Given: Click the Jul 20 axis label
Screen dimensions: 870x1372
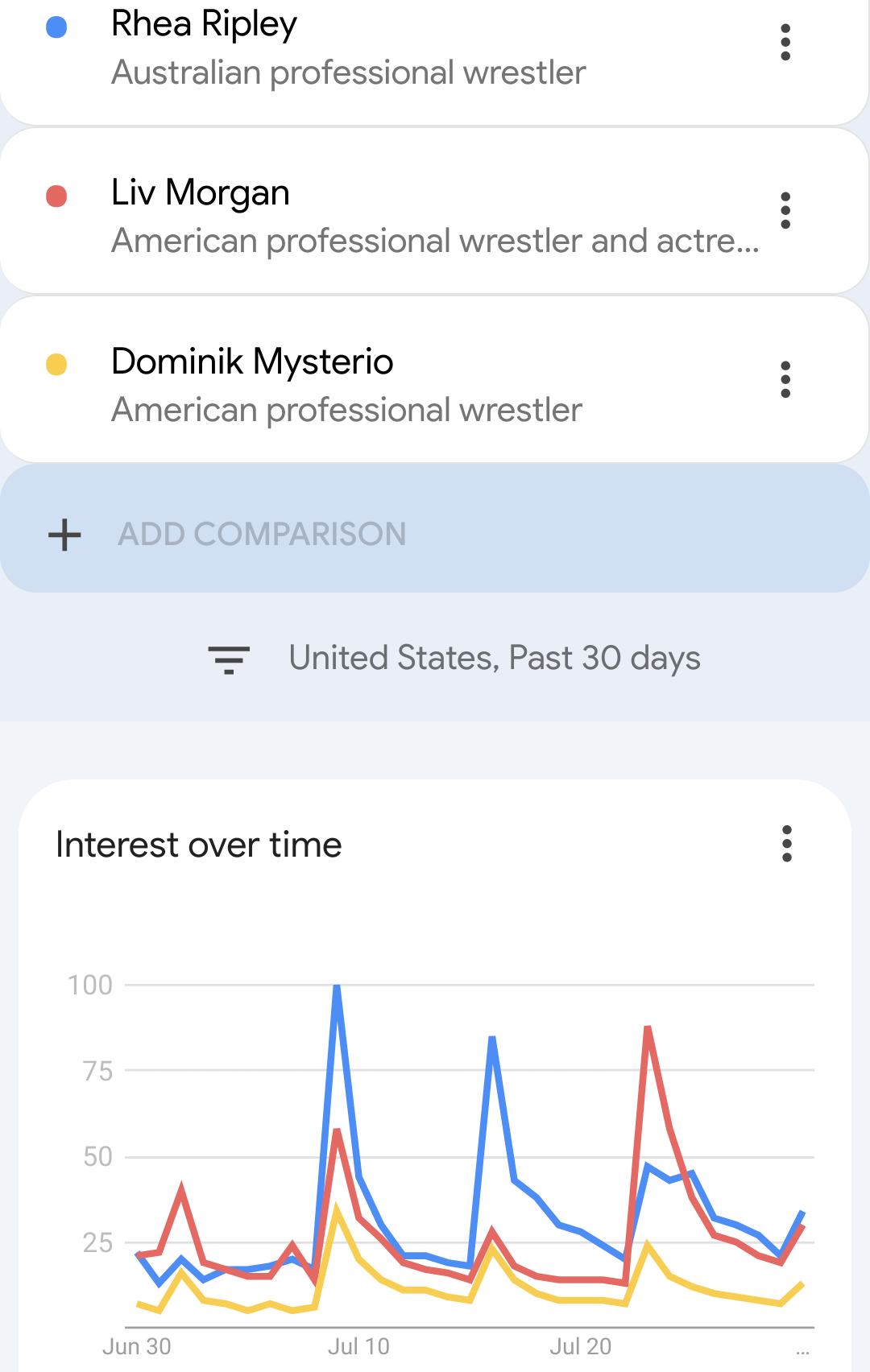Looking at the screenshot, I should [581, 1346].
